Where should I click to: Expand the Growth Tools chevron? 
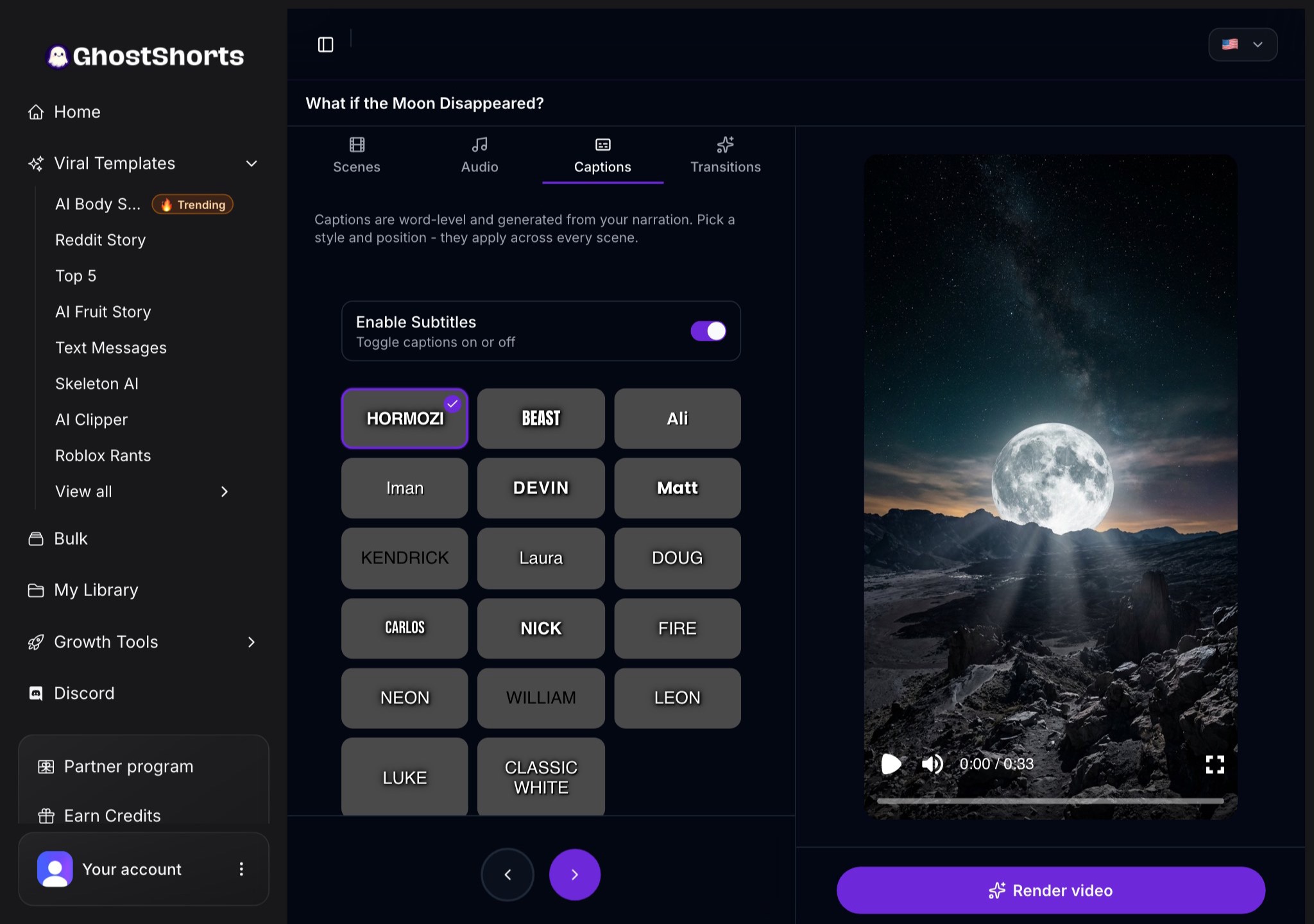point(252,642)
